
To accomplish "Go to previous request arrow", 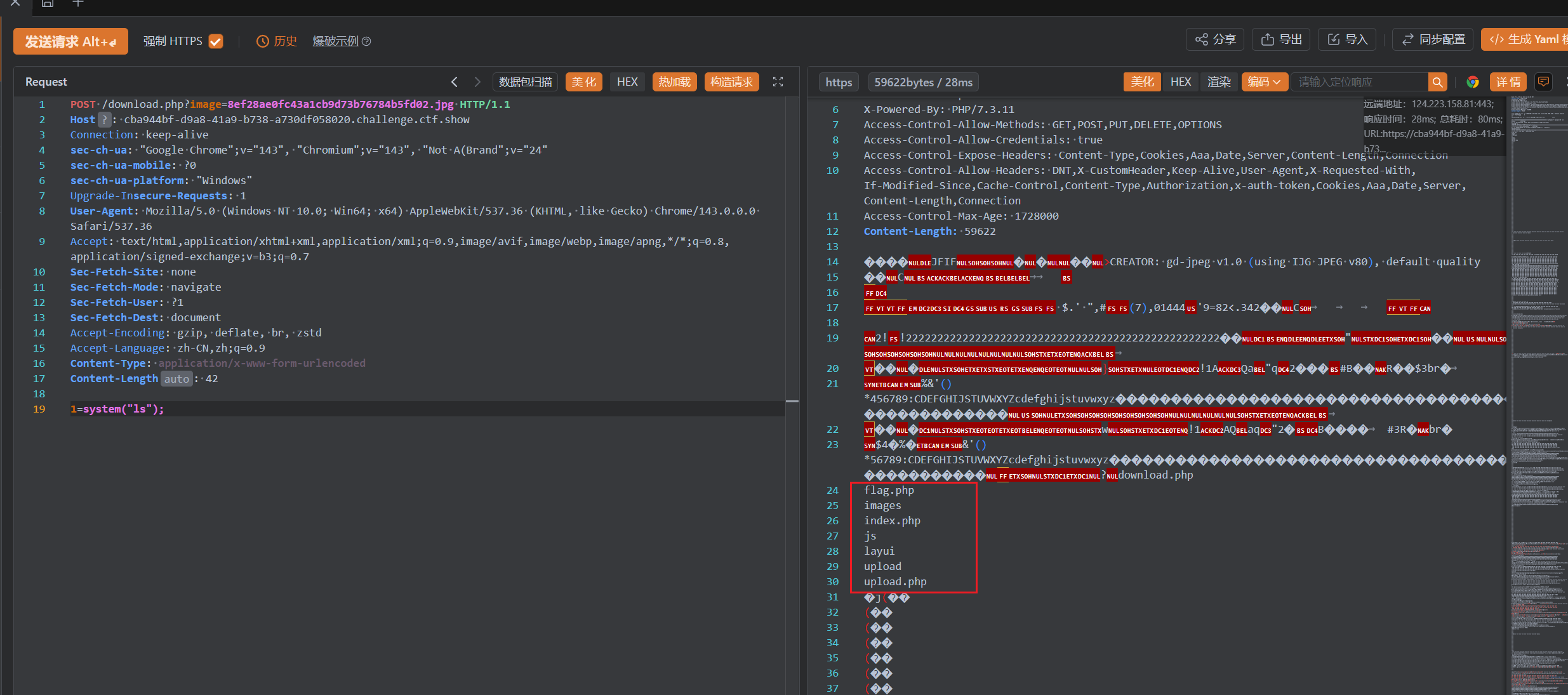I will [x=455, y=82].
